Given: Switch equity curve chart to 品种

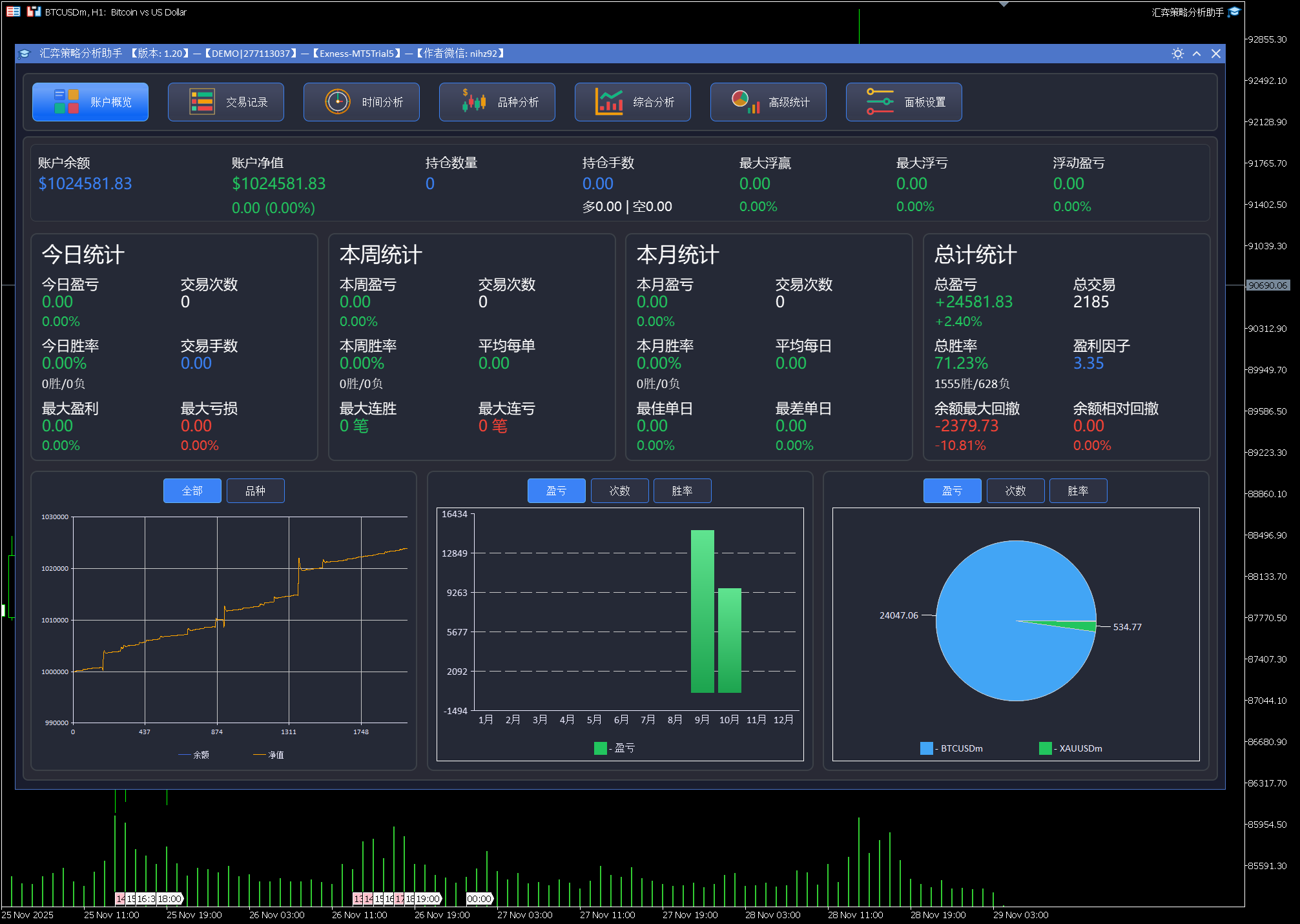Looking at the screenshot, I should (255, 491).
